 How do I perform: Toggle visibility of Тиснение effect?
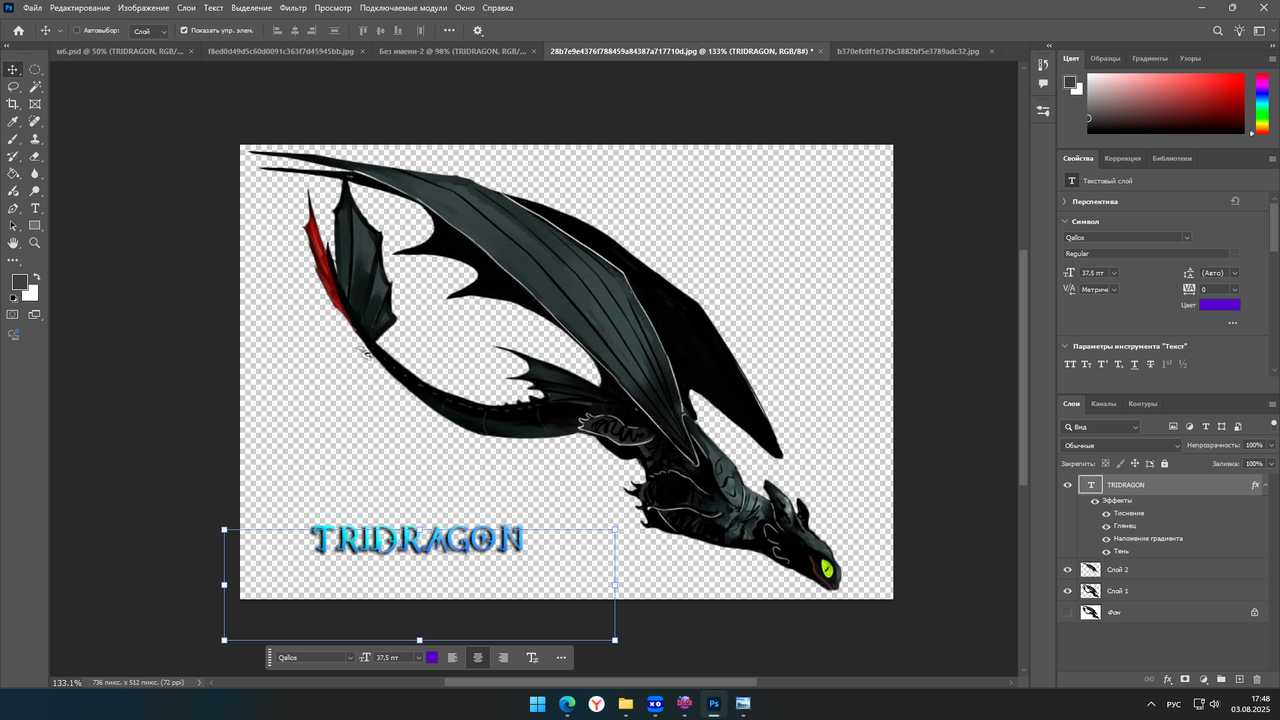click(x=1106, y=514)
